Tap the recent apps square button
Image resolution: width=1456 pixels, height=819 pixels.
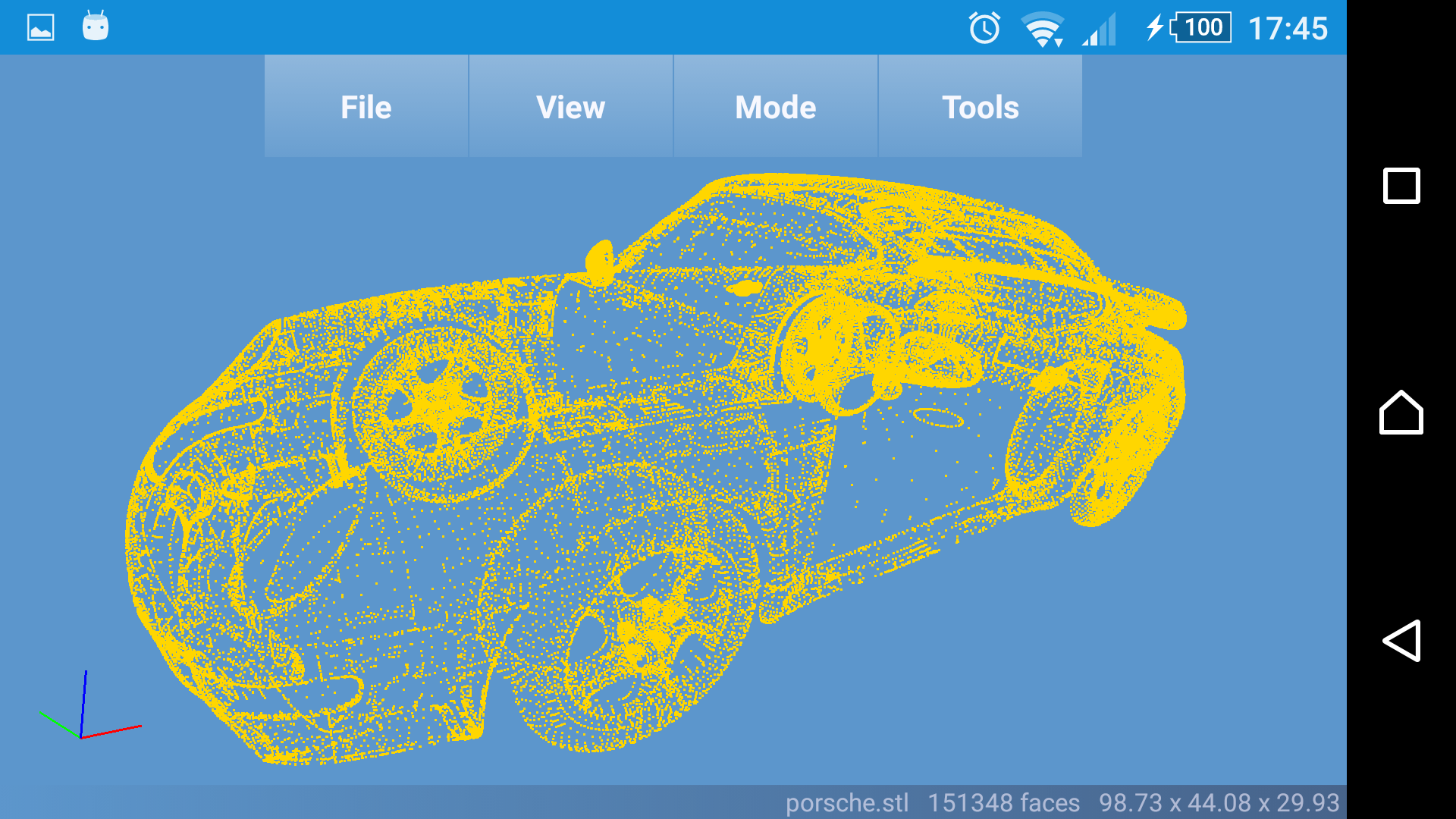click(1401, 186)
